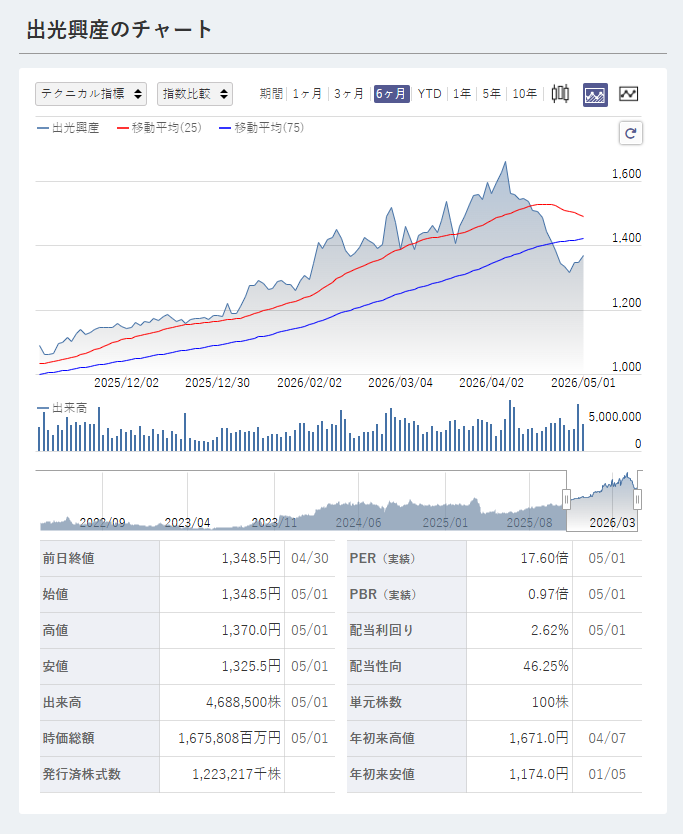Click PER value 17.60倍
Viewport: 683px width, 834px height.
click(544, 558)
